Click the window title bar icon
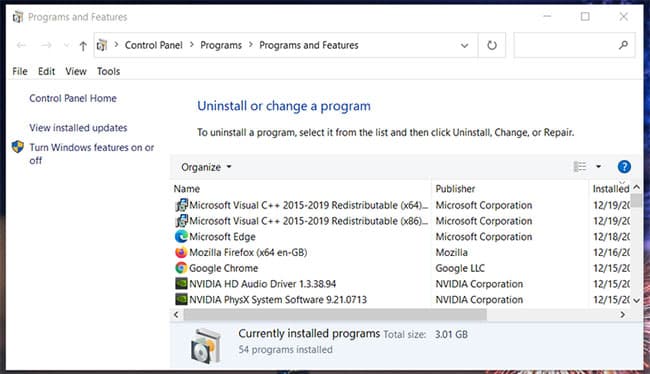This screenshot has width=650, height=374. tap(18, 17)
